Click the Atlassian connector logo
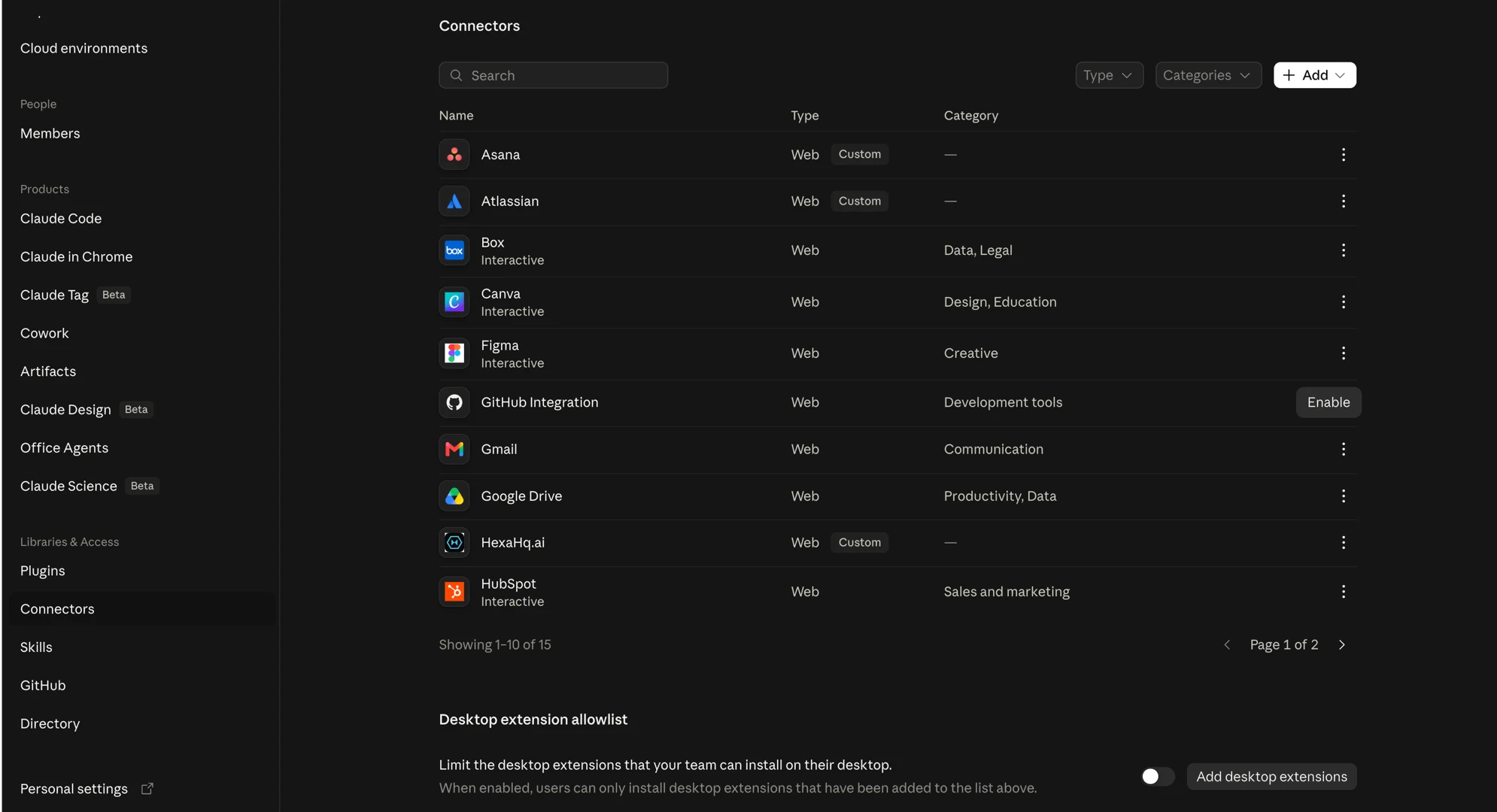The height and width of the screenshot is (812, 1497). 454,201
